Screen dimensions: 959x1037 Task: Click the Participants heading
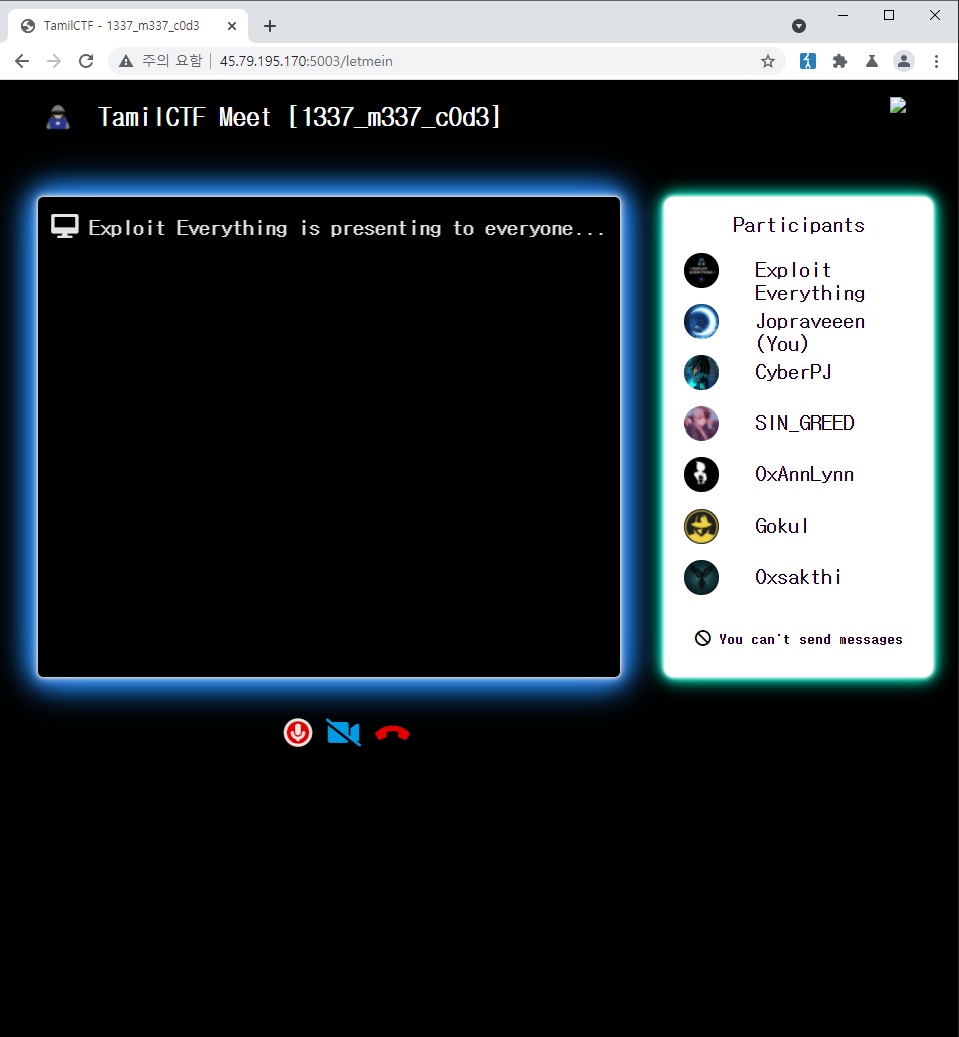pos(798,226)
